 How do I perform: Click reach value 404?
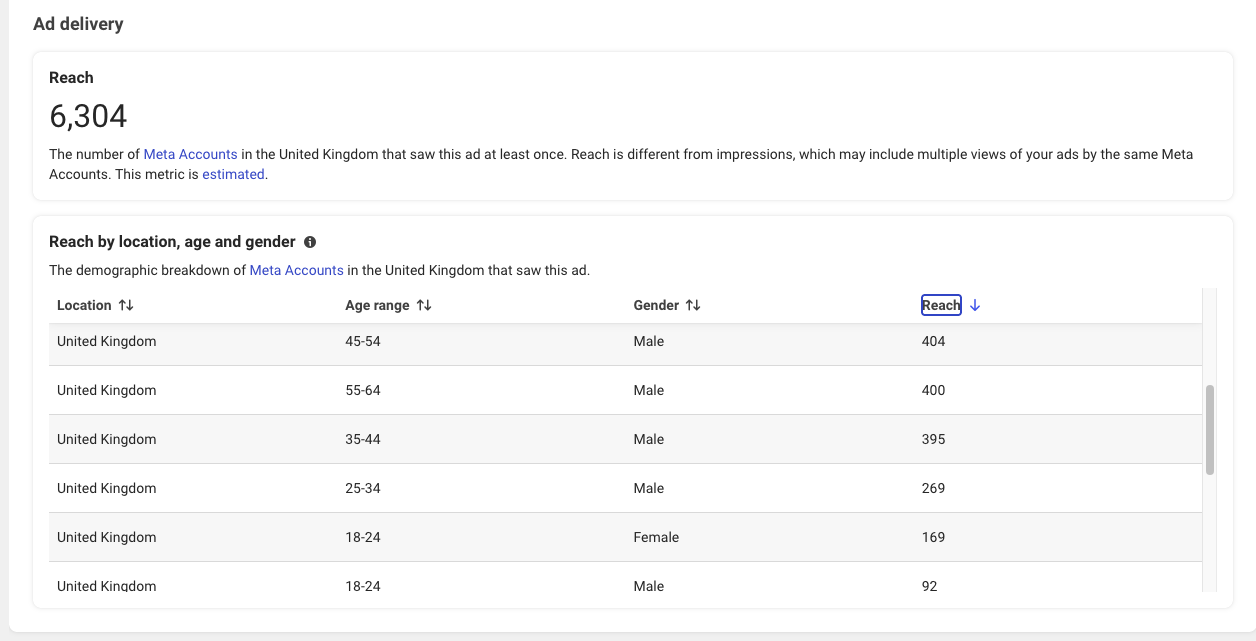[933, 341]
